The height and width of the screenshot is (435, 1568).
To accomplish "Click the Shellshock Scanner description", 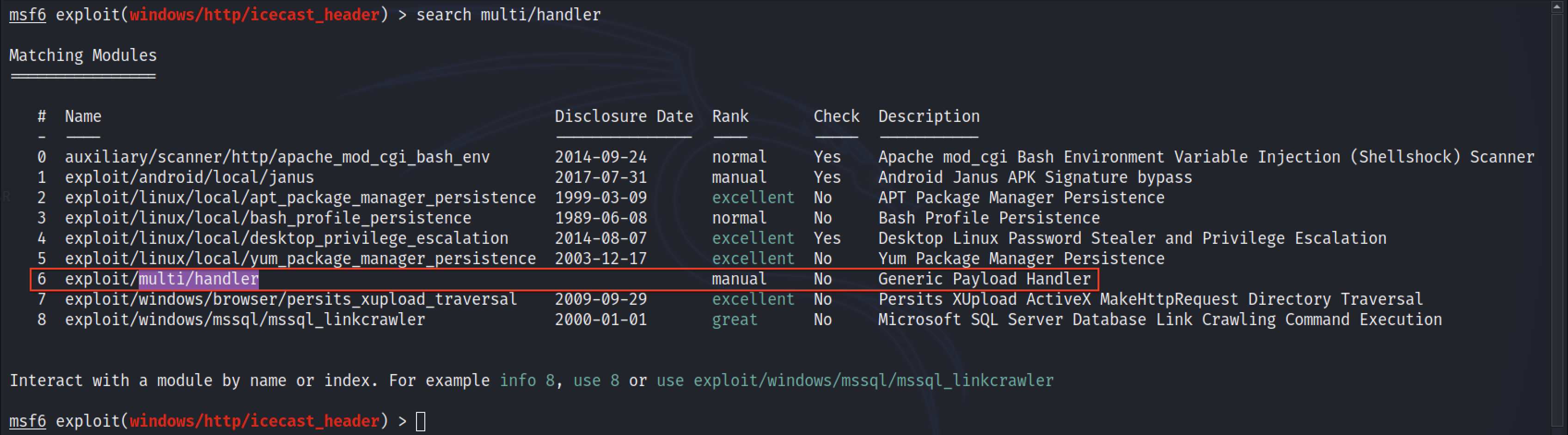I will (1206, 157).
